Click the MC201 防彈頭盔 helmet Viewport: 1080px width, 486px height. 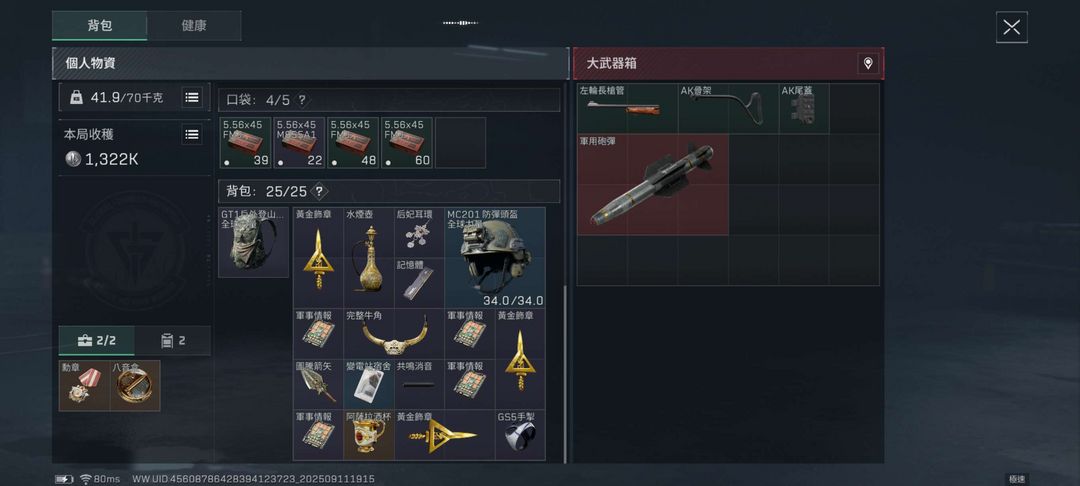[x=495, y=257]
